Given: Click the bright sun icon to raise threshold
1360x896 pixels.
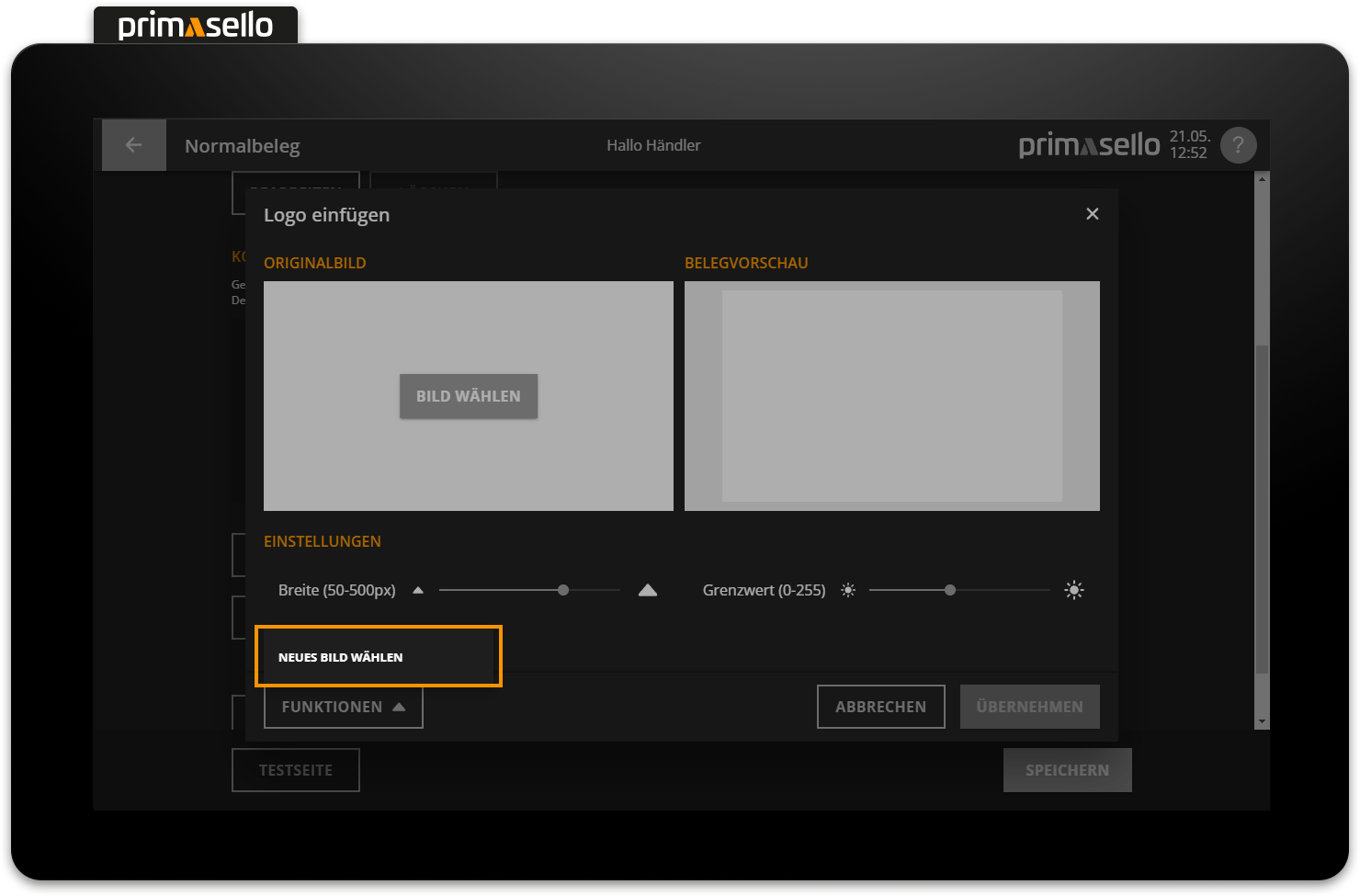Looking at the screenshot, I should [x=1073, y=590].
